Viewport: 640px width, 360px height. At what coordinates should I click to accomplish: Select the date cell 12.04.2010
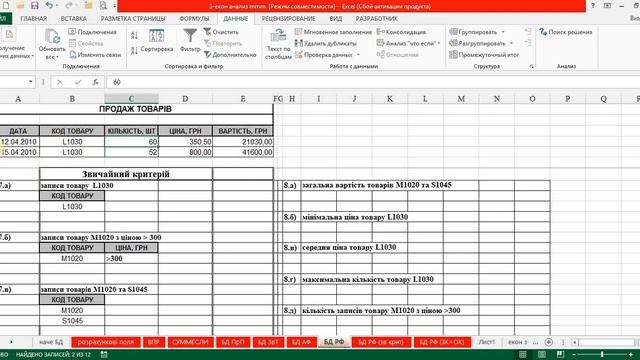[19, 142]
